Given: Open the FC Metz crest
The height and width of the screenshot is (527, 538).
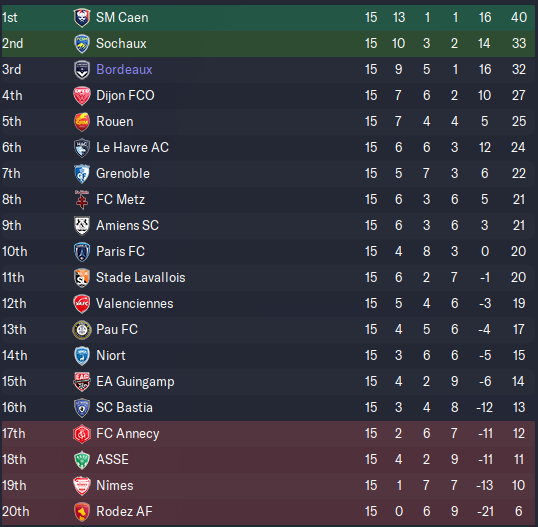Looking at the screenshot, I should coord(82,200).
